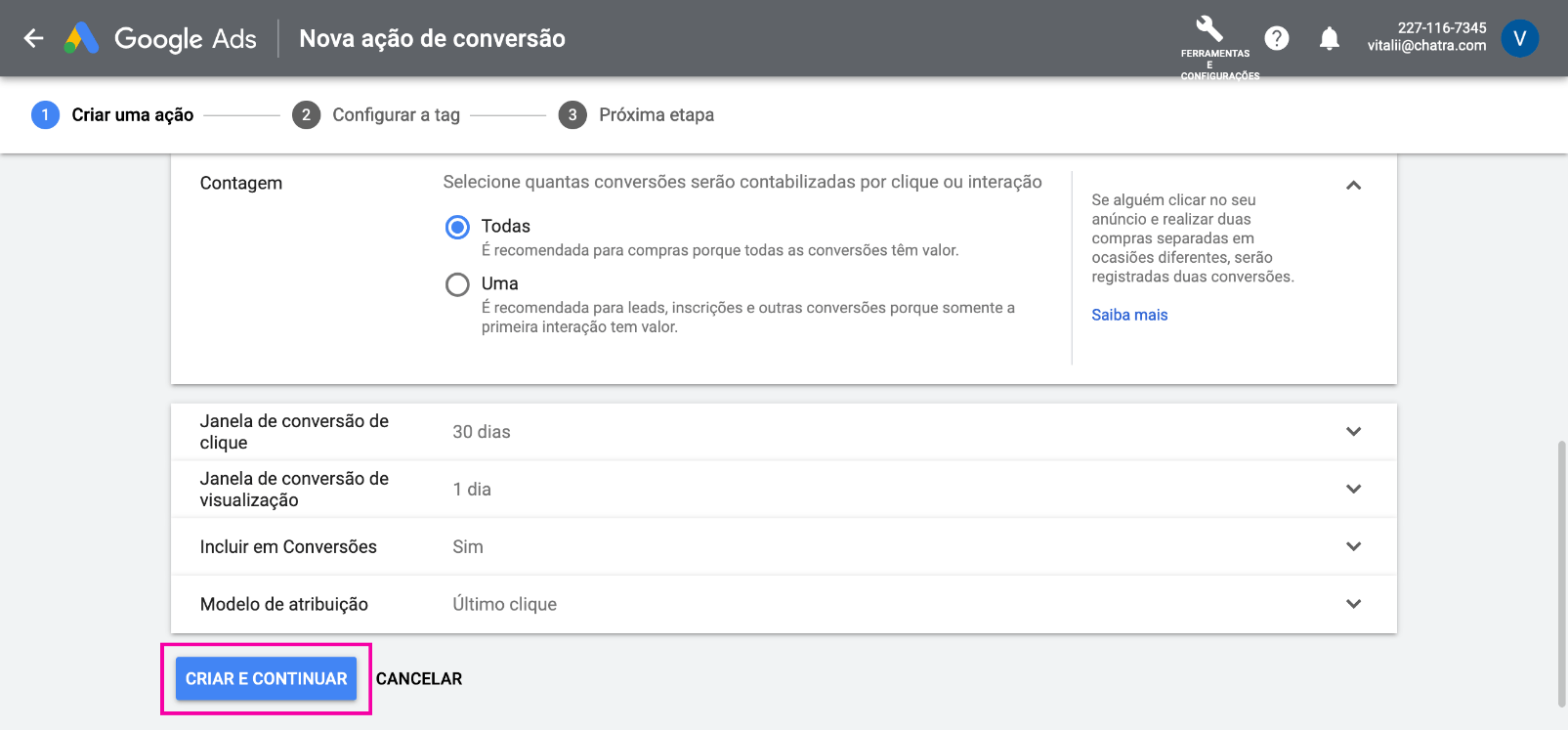
Task: Open the help question mark icon
Action: 1277,38
